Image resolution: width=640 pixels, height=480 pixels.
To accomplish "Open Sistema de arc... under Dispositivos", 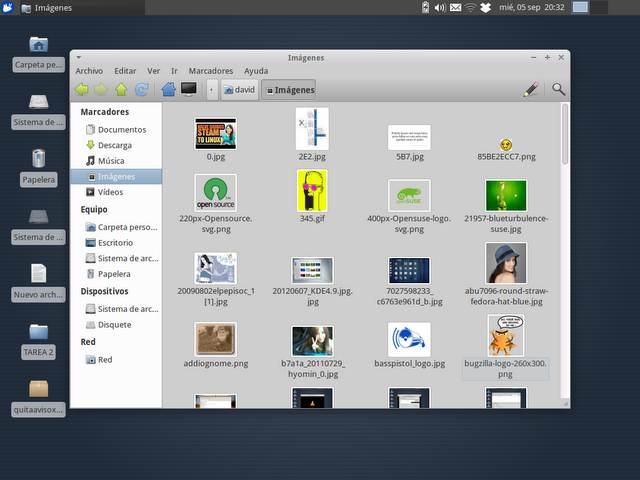I will point(116,309).
